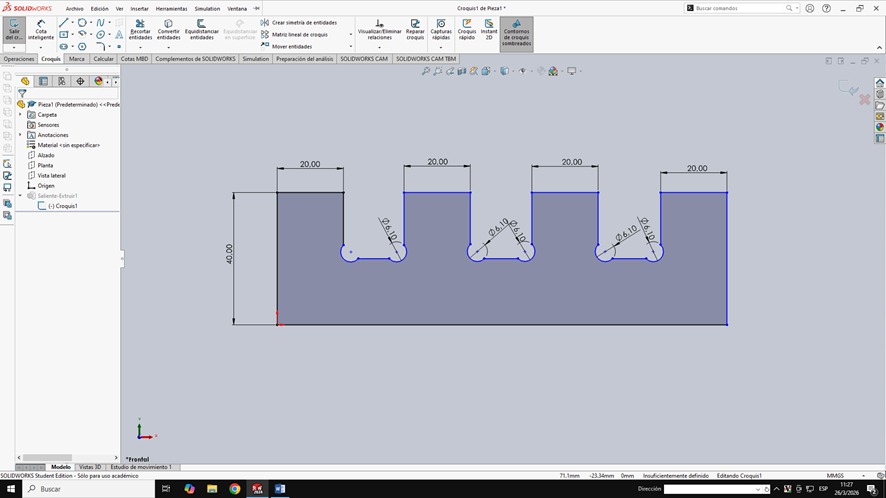
Task: Open Google Chrome from the taskbar
Action: (234, 489)
